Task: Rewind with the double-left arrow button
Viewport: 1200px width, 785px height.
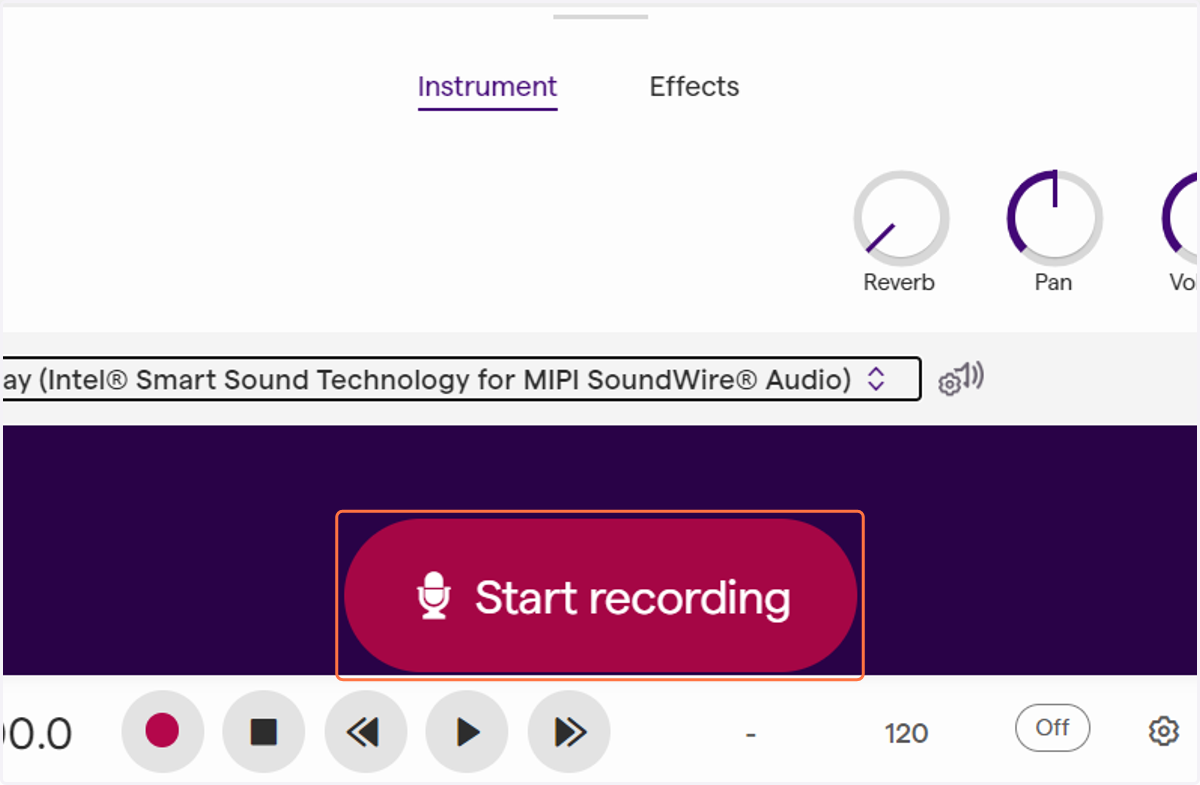Action: [x=365, y=732]
